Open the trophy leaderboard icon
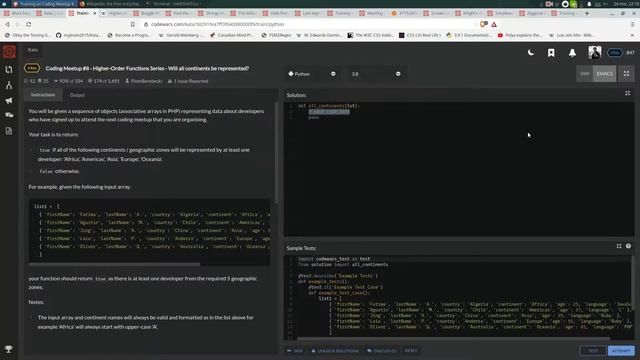Screen dimensions: 640x360 tap(9, 349)
